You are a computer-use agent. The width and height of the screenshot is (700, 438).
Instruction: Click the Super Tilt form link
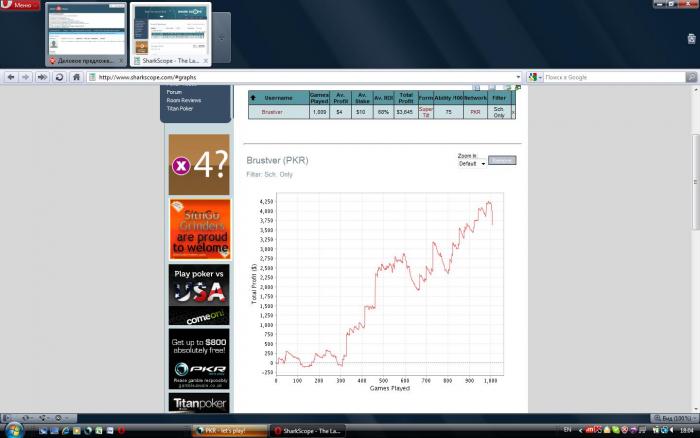coord(425,112)
